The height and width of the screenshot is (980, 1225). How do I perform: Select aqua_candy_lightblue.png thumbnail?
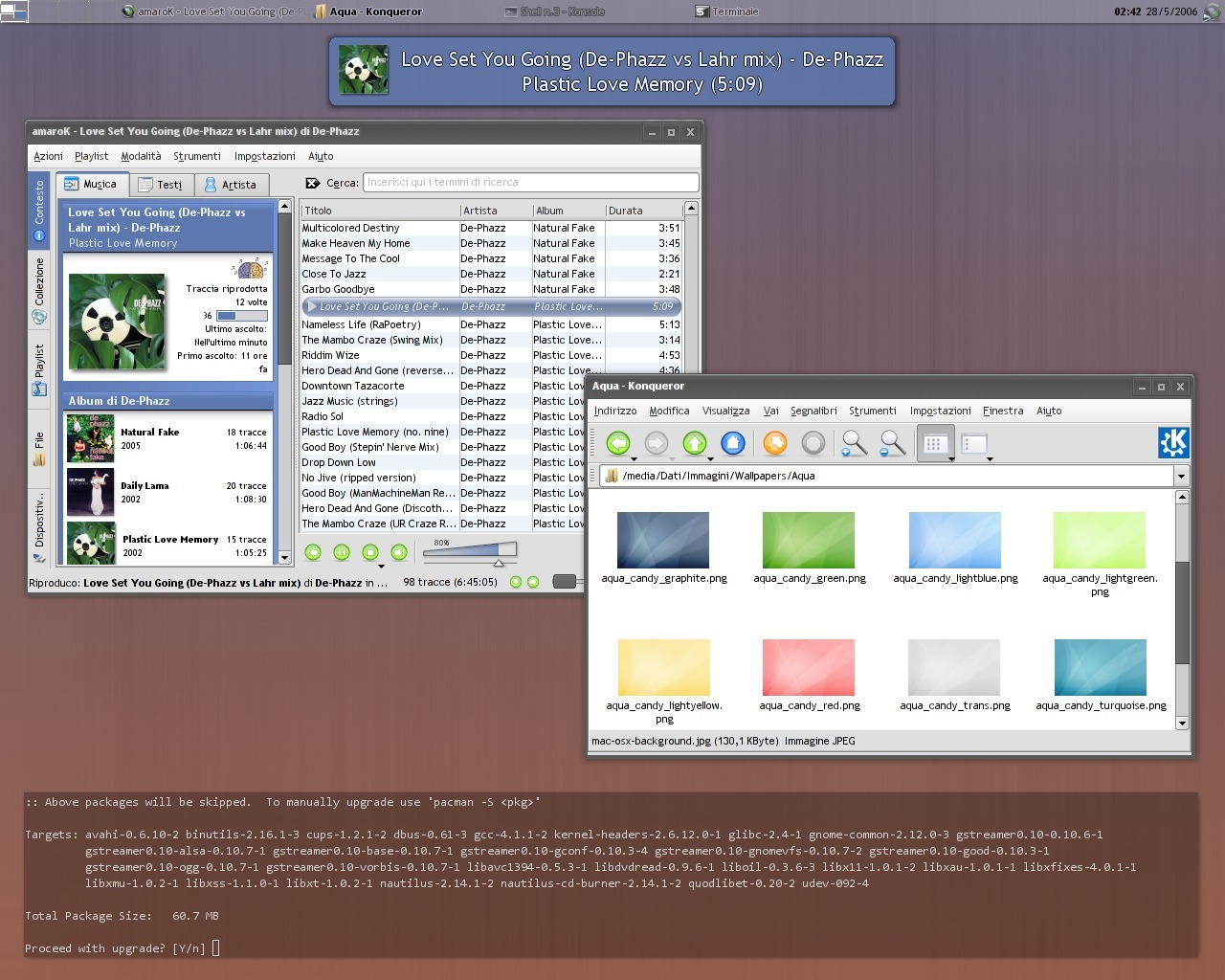(954, 540)
